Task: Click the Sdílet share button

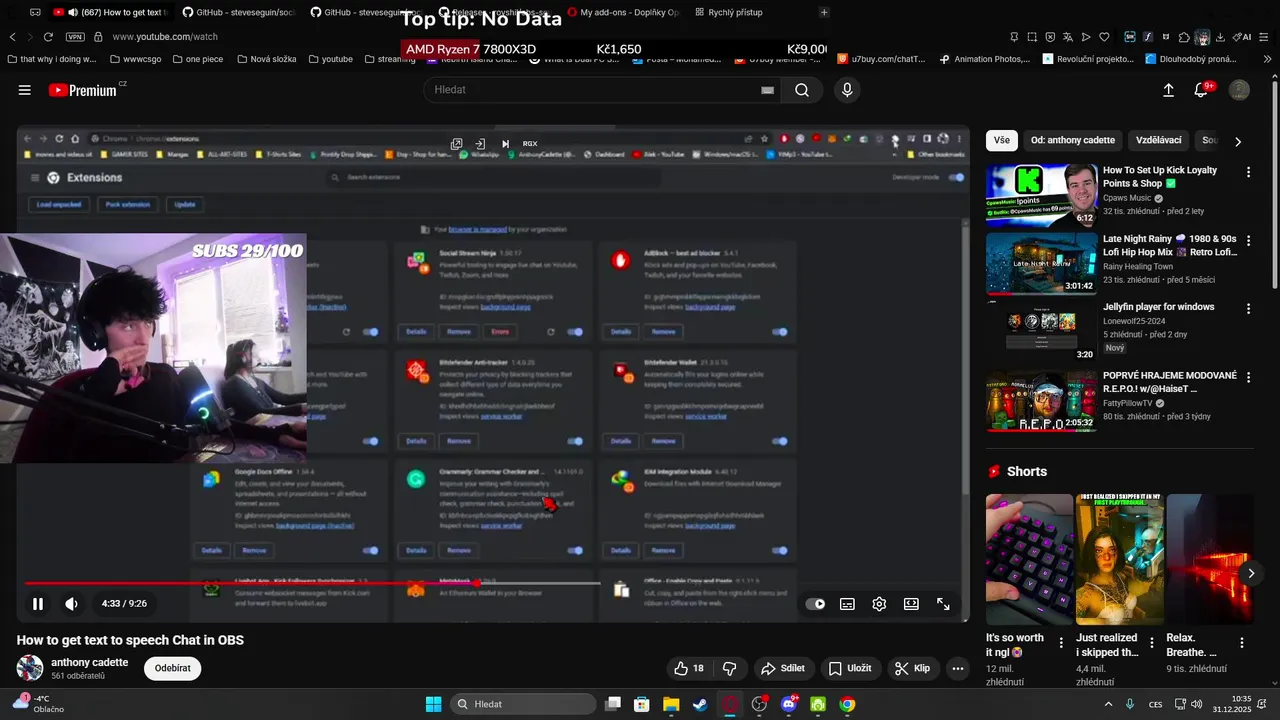Action: click(783, 668)
